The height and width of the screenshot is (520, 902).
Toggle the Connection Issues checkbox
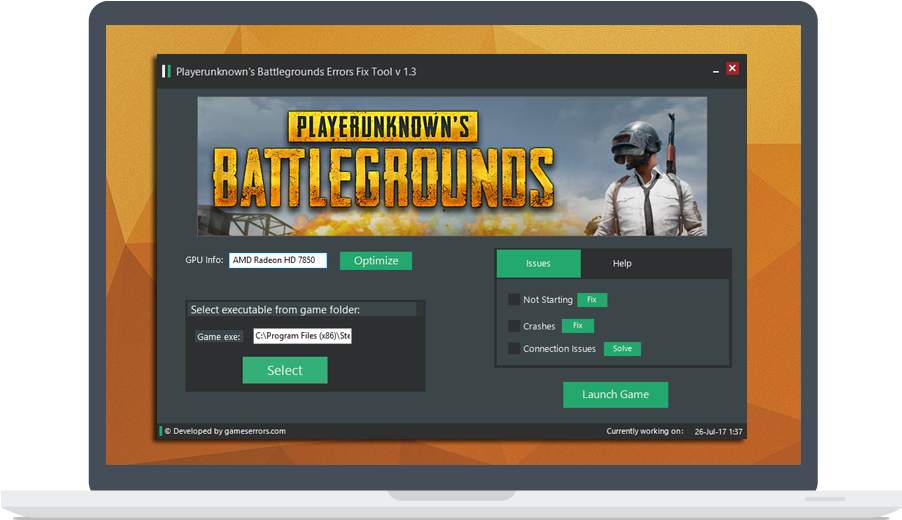pyautogui.click(x=514, y=349)
